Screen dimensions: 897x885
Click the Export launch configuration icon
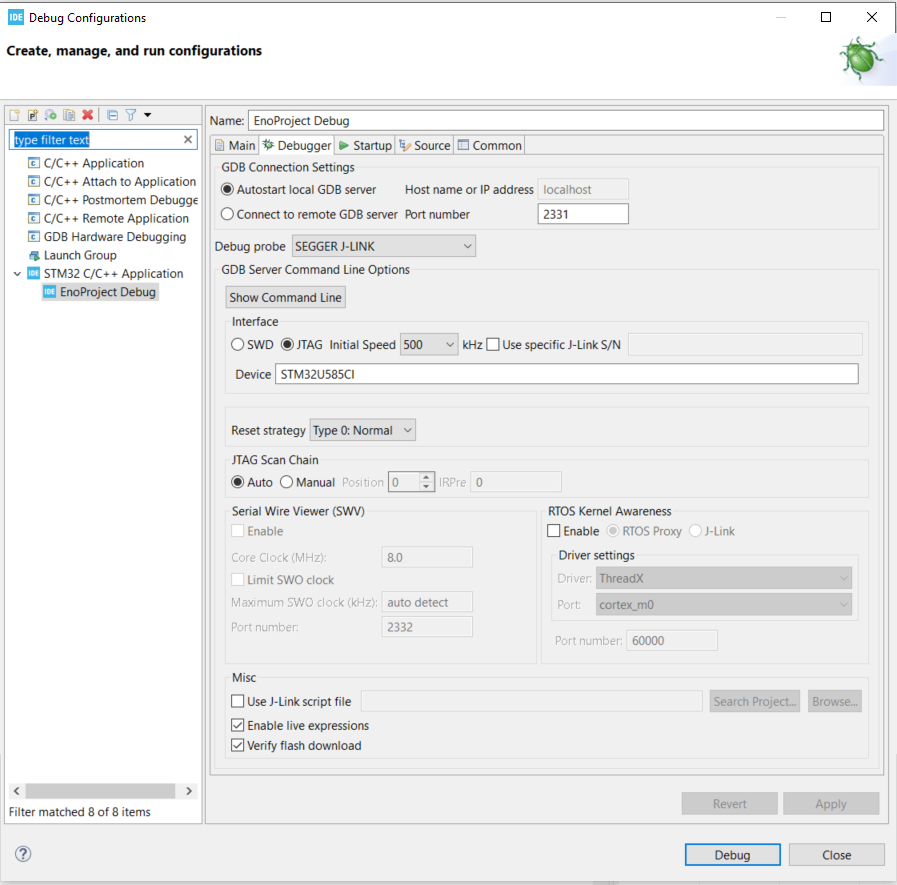pyautogui.click(x=51, y=115)
